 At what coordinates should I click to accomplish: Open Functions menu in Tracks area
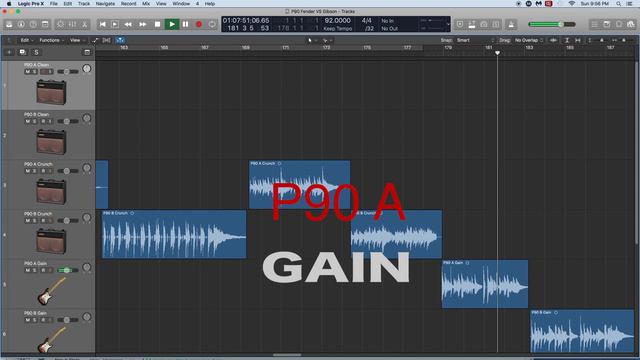tap(51, 40)
